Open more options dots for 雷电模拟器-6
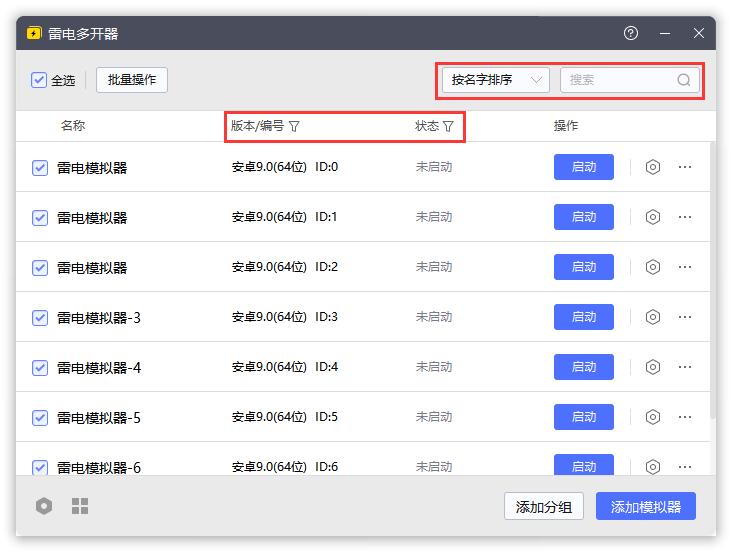The image size is (736, 556). coord(685,467)
